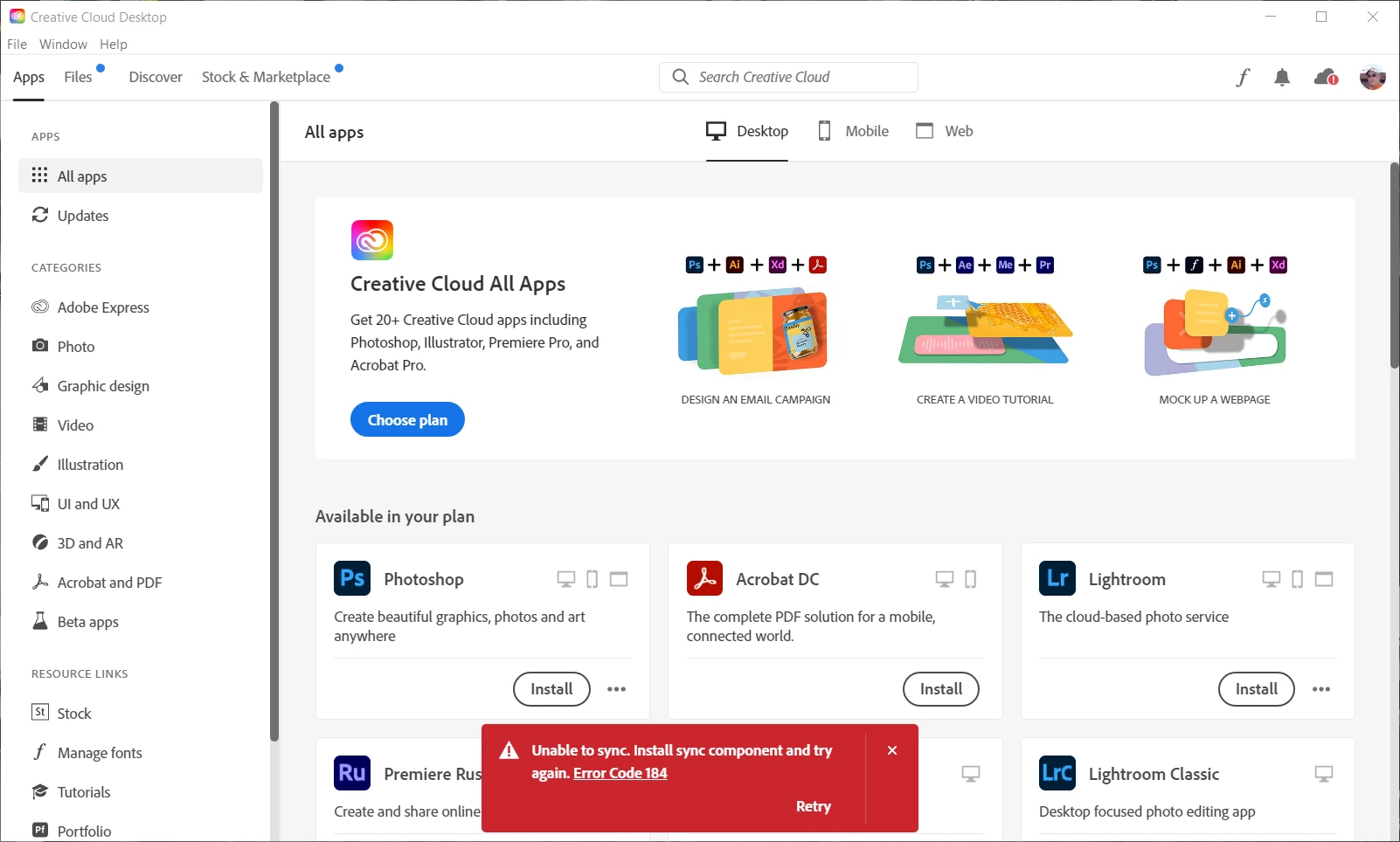Image resolution: width=1400 pixels, height=842 pixels.
Task: Click the Creative Cloud rainbow logo
Action: (x=372, y=240)
